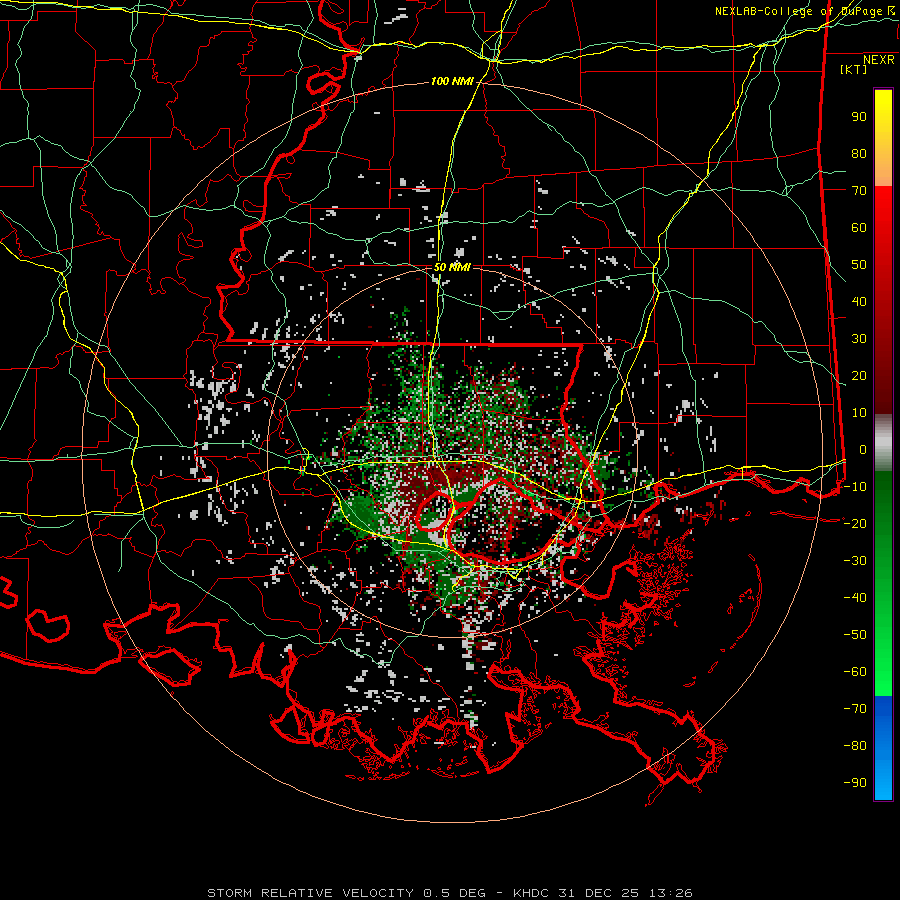Click the -20 value on velocity scale

tap(855, 524)
